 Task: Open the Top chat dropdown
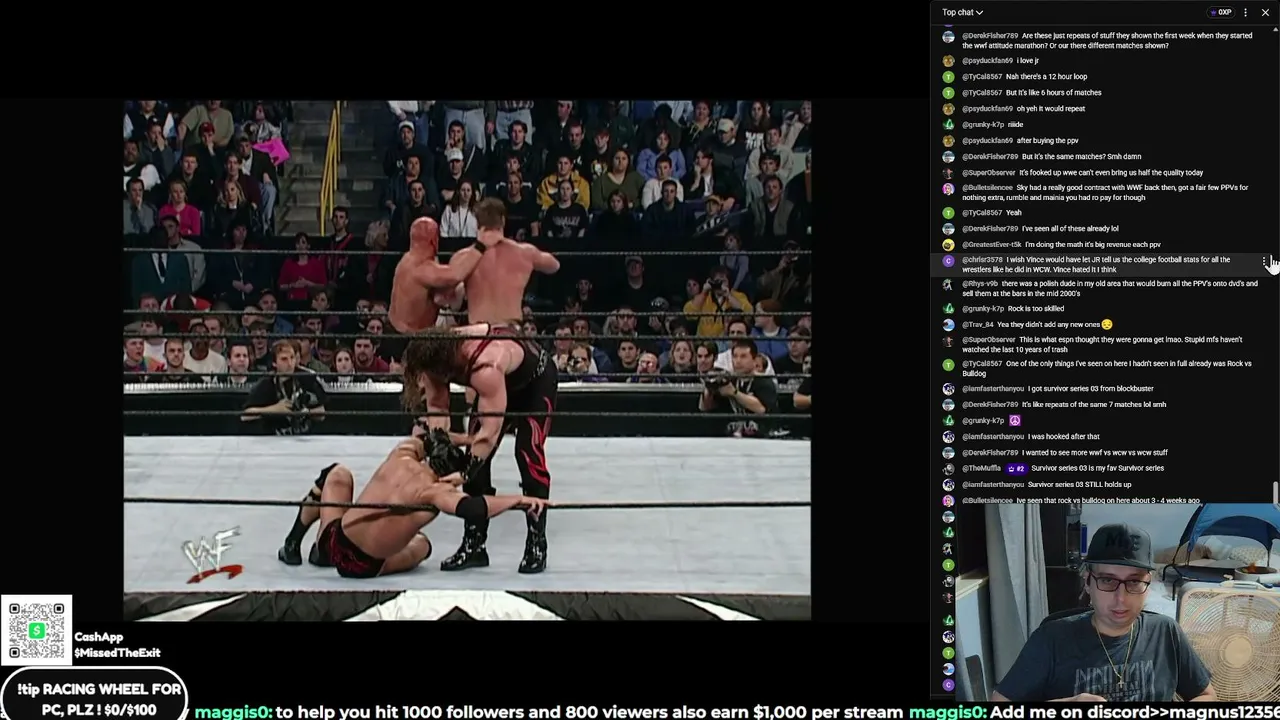pyautogui.click(x=962, y=12)
